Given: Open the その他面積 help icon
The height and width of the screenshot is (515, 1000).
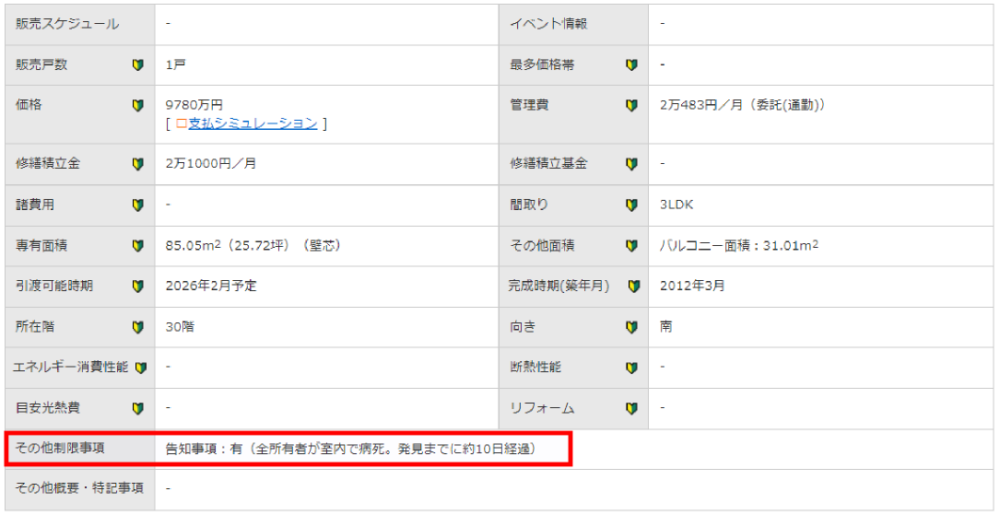Looking at the screenshot, I should (631, 245).
